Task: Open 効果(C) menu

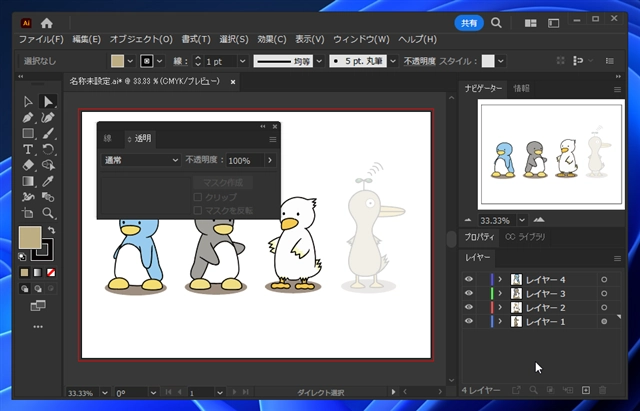Action: 271,39
